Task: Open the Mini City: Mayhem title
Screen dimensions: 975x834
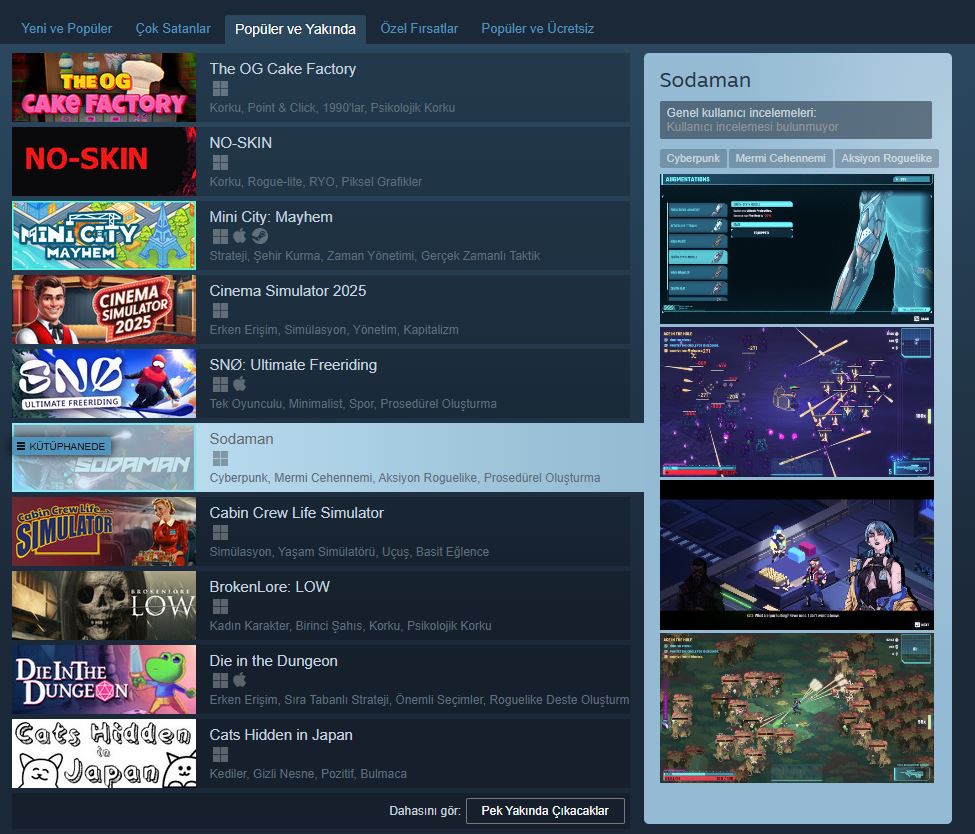Action: pos(271,216)
